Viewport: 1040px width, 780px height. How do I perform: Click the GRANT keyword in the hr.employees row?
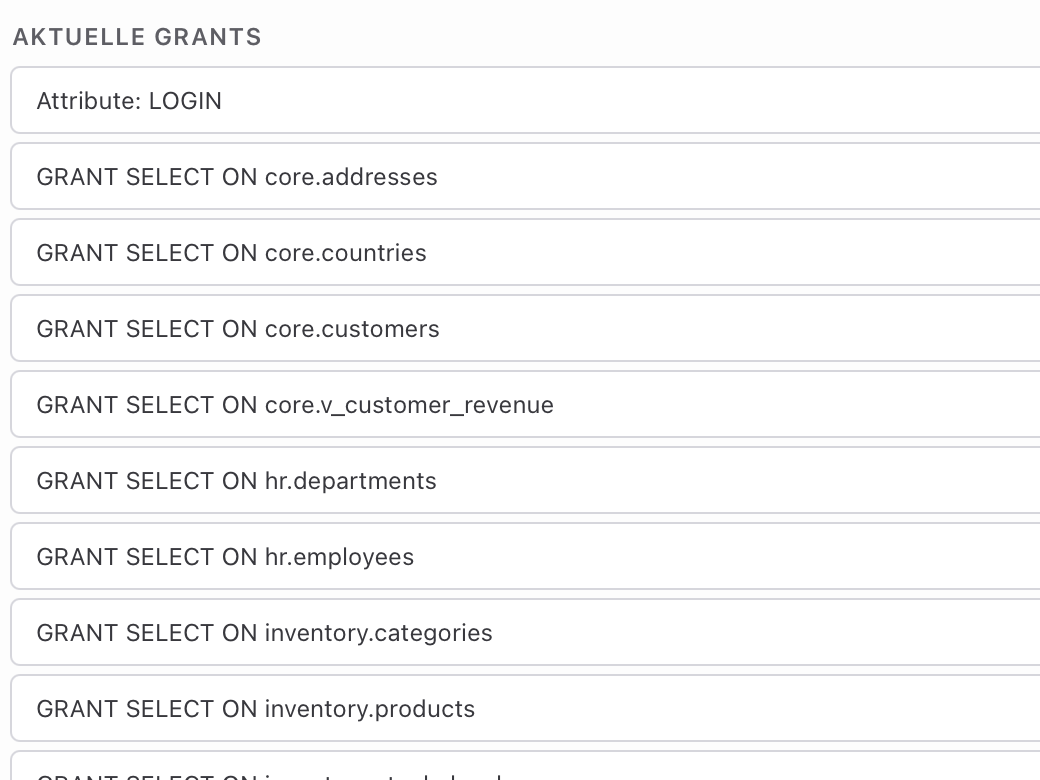[77, 557]
